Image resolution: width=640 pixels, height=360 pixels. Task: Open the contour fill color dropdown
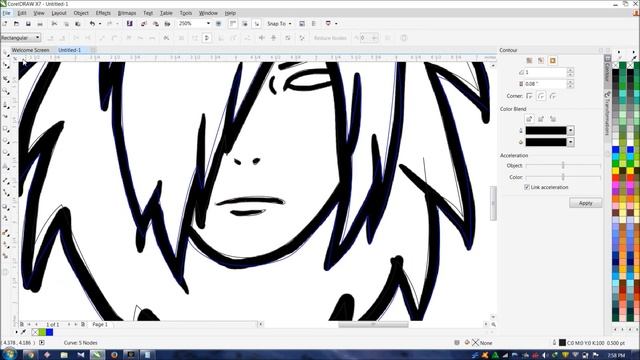pyautogui.click(x=571, y=142)
